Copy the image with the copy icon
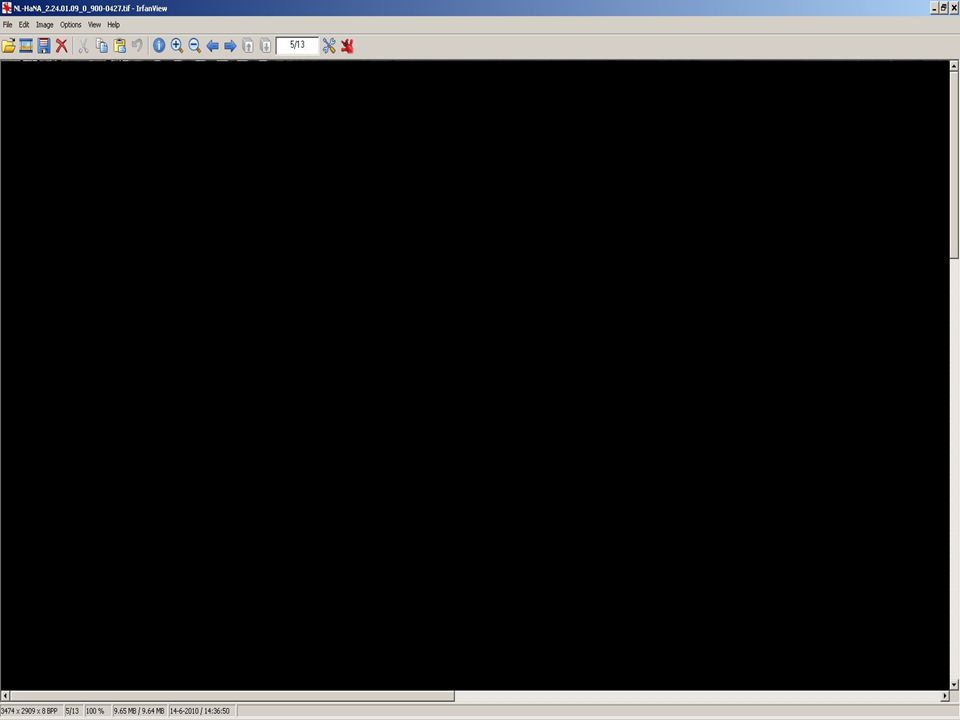Screen dimensions: 960x720 pos(102,46)
